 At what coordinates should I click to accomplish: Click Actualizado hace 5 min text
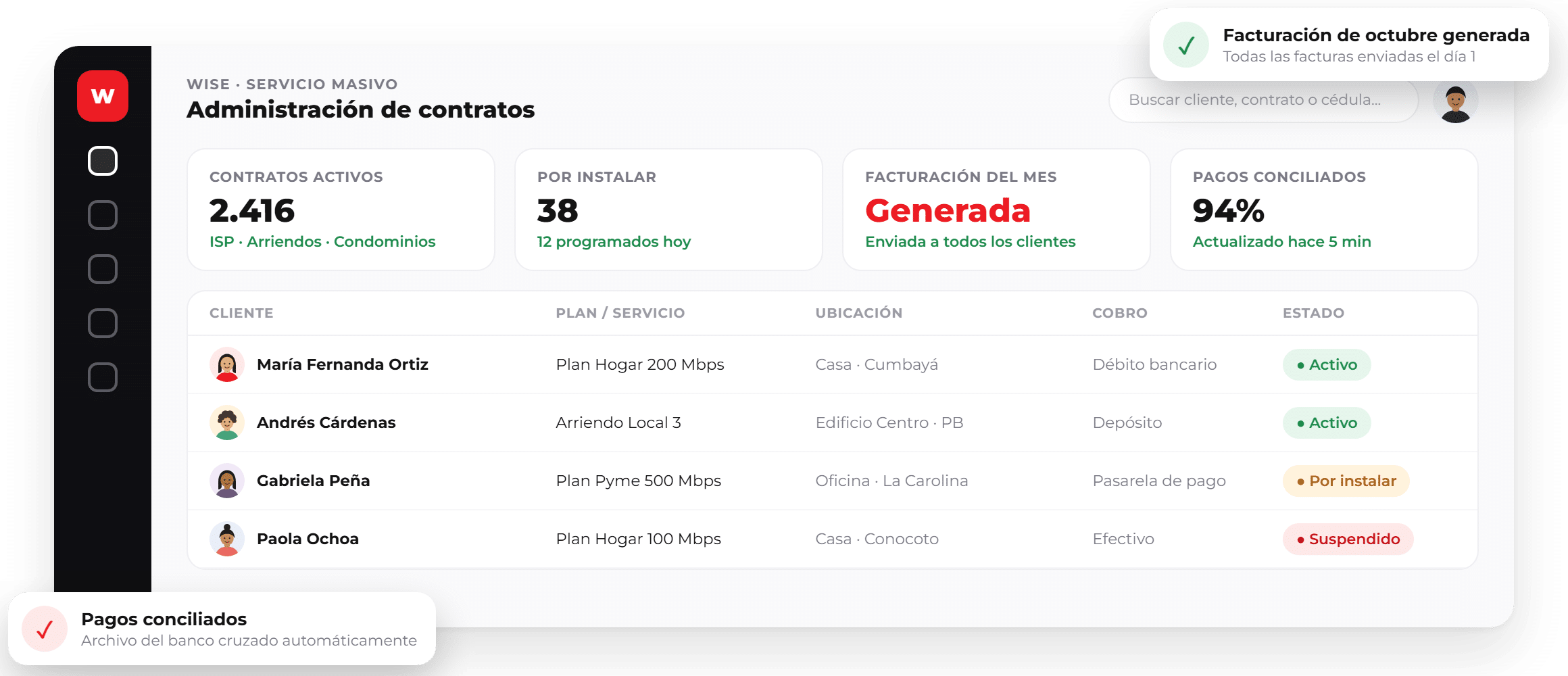tap(1281, 241)
